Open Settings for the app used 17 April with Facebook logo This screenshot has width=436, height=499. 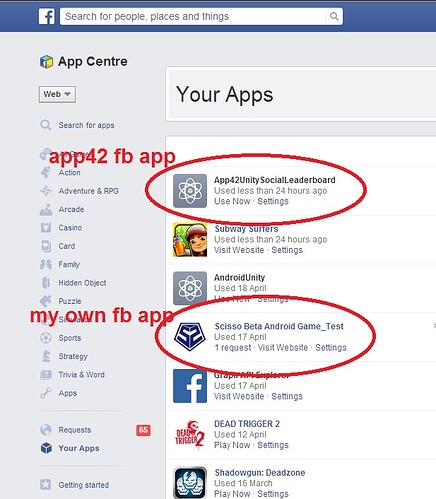287,396
